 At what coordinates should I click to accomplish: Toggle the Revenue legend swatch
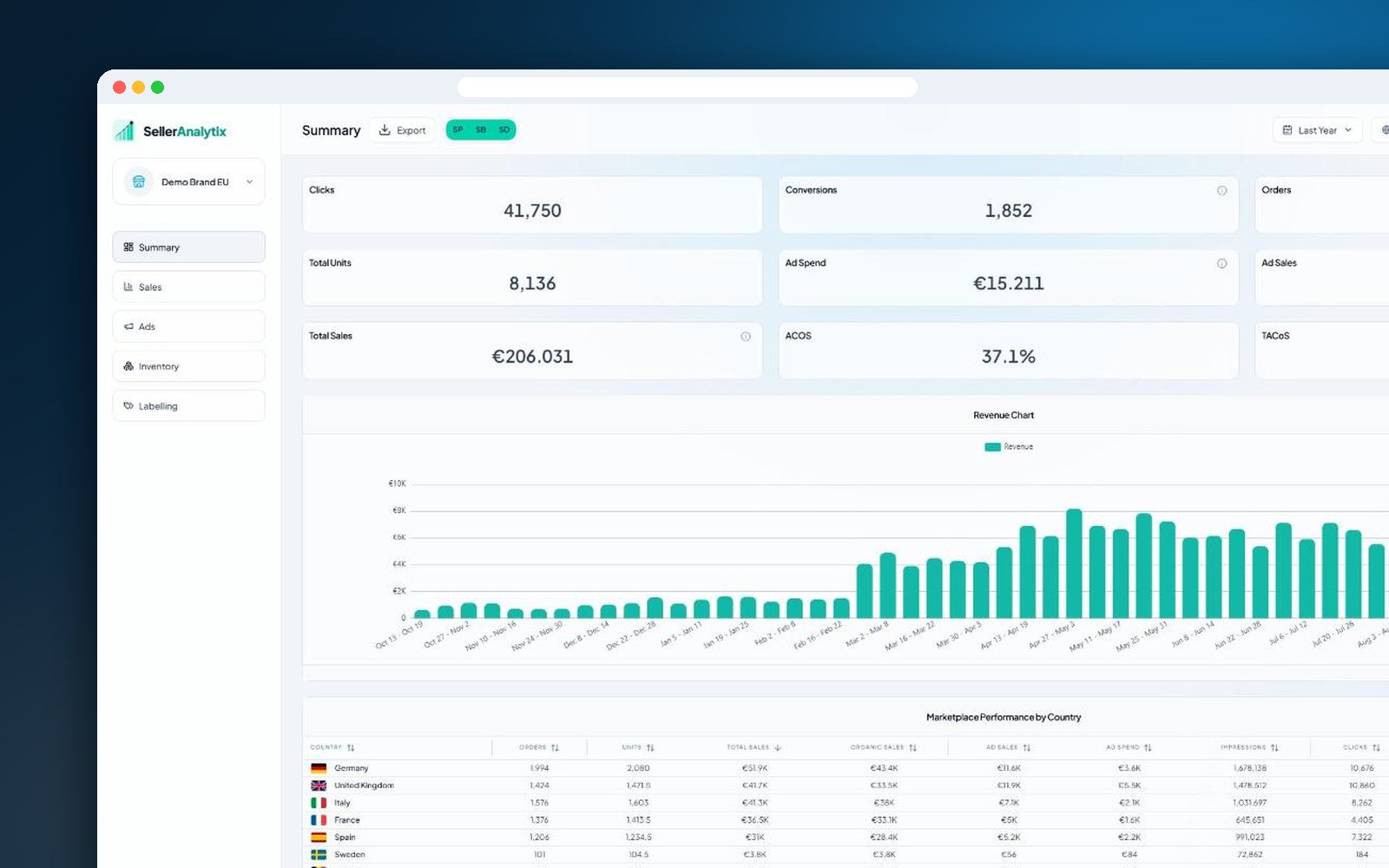[992, 447]
